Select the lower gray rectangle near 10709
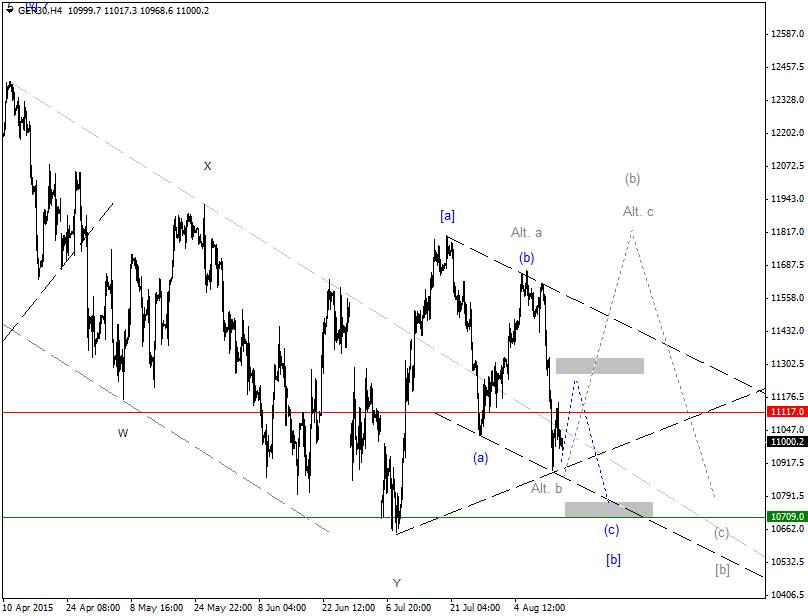 coord(609,509)
